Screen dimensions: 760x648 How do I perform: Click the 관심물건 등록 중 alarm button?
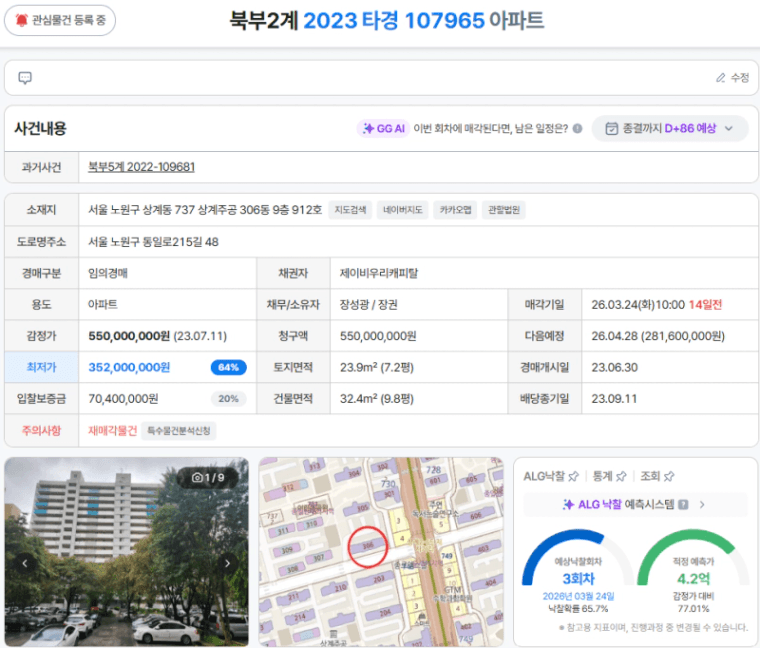pyautogui.click(x=60, y=20)
